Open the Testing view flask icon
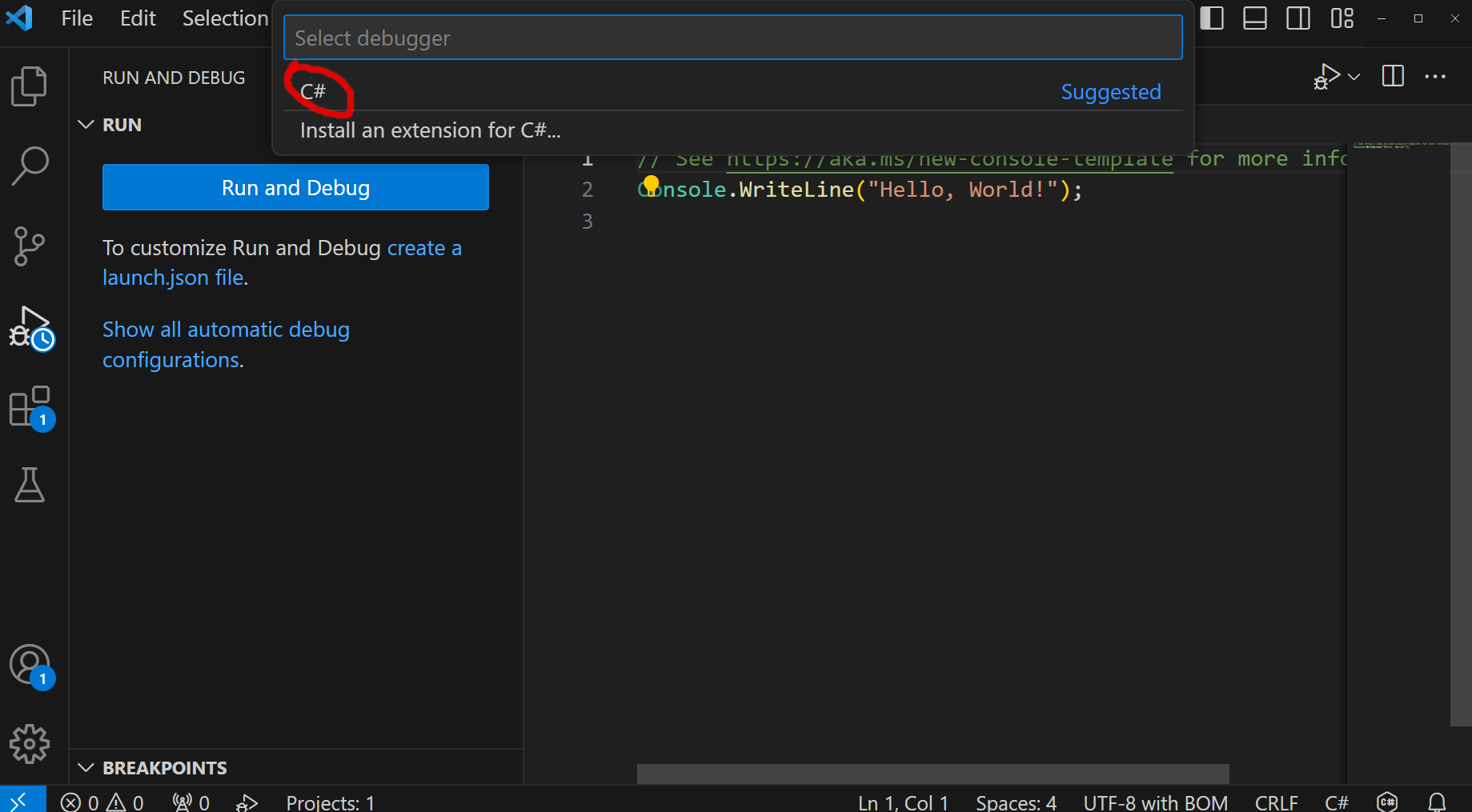The height and width of the screenshot is (812, 1472). pos(30,485)
